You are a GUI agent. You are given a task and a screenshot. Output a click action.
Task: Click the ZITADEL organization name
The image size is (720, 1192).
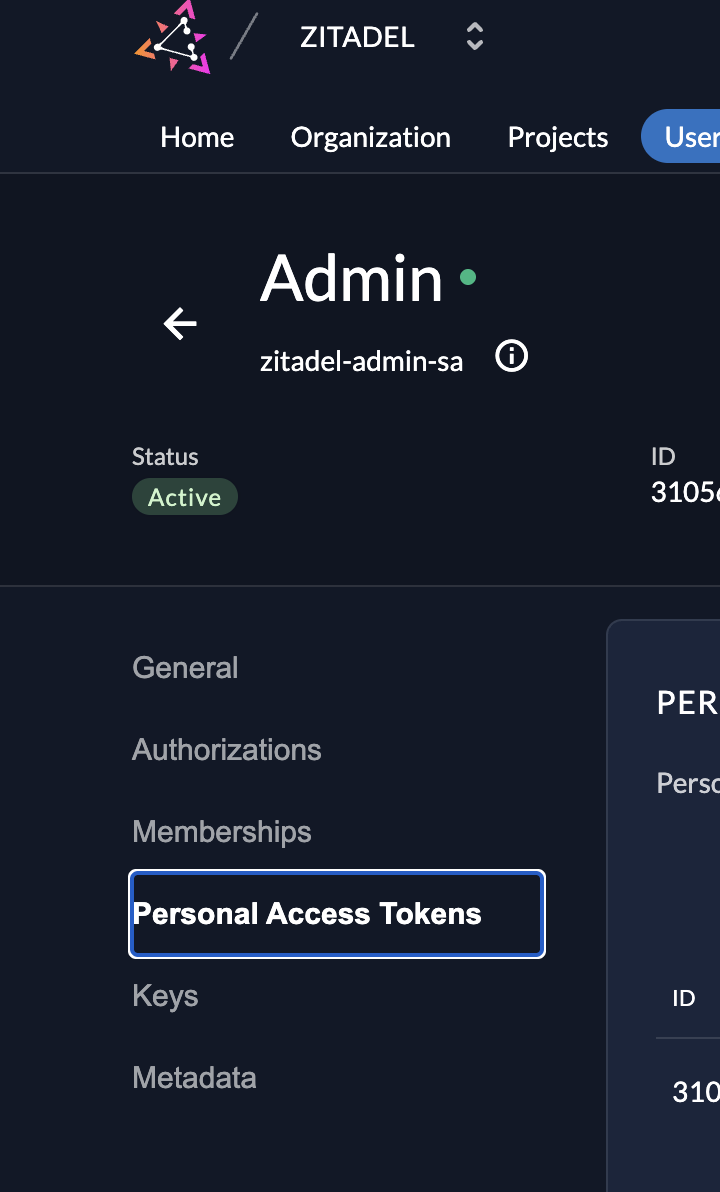(357, 38)
